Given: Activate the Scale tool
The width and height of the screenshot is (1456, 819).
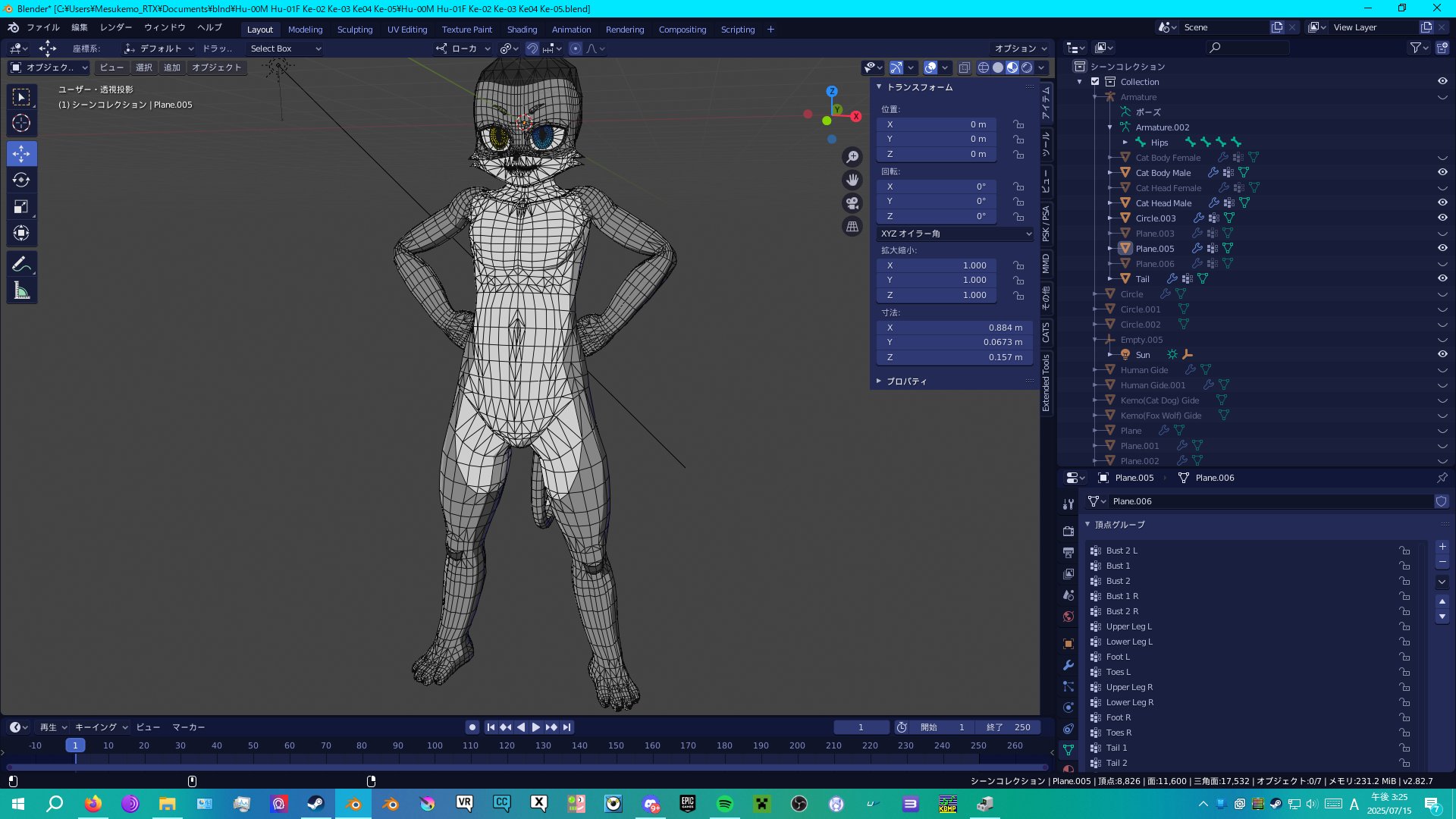Looking at the screenshot, I should (x=21, y=207).
